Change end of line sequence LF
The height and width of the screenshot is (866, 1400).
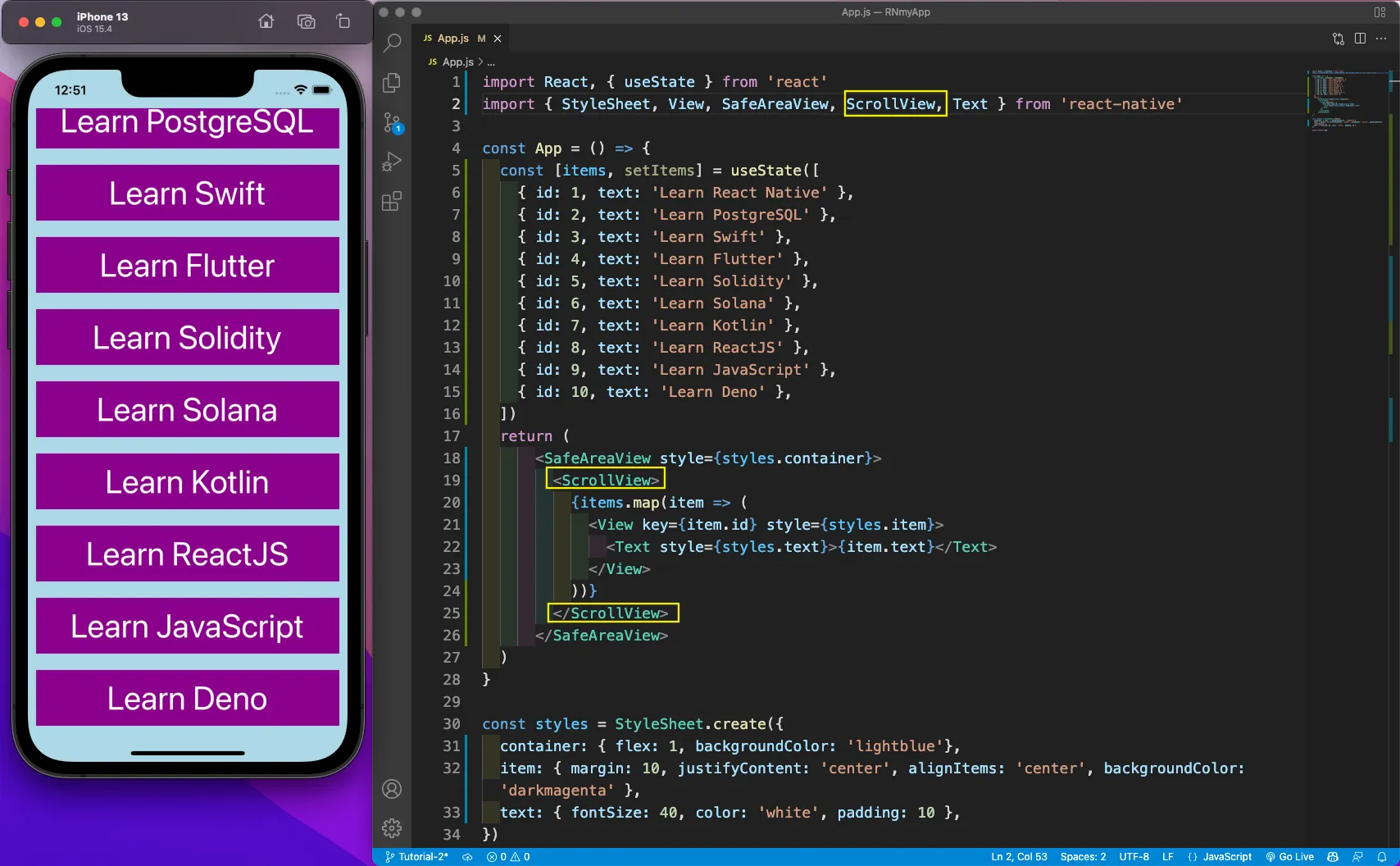pyautogui.click(x=1167, y=856)
